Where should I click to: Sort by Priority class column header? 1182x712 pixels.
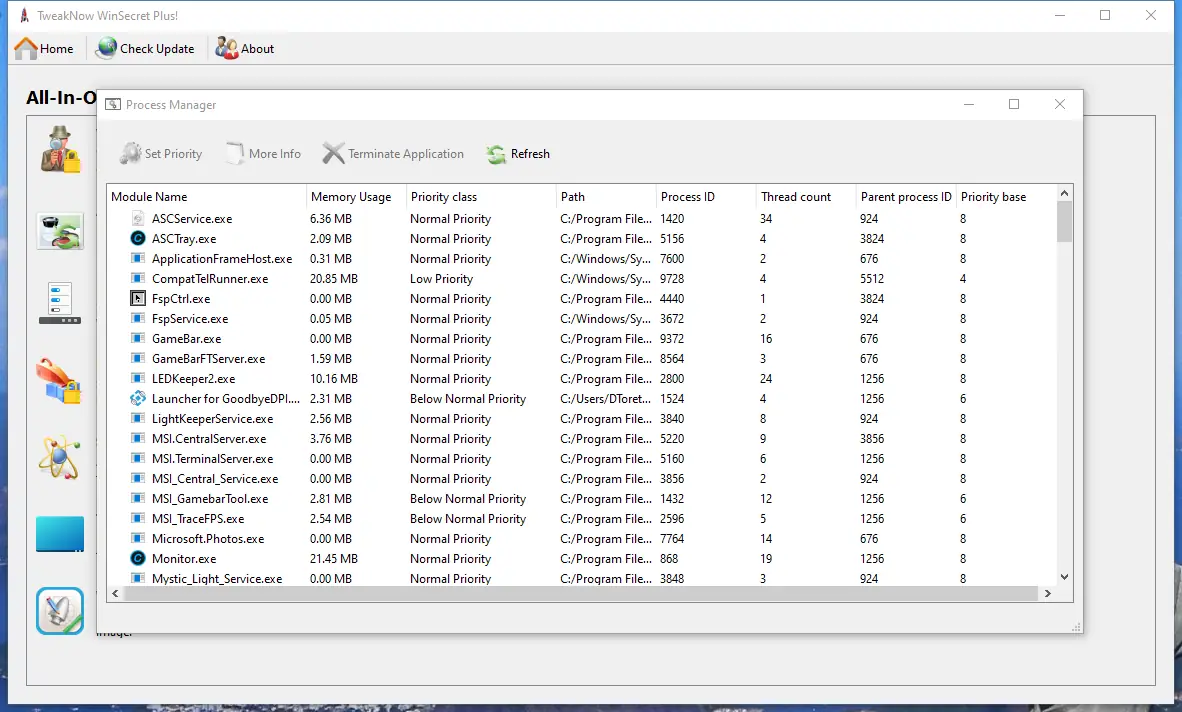point(481,197)
